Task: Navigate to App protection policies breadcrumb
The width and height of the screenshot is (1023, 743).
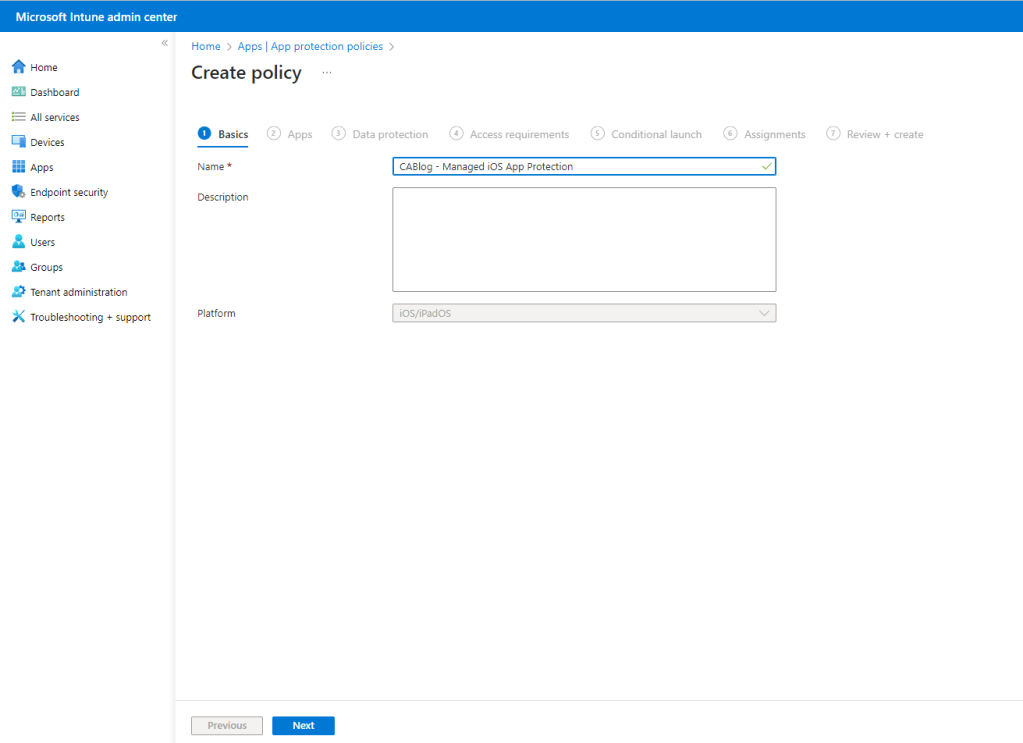Action: pos(310,46)
